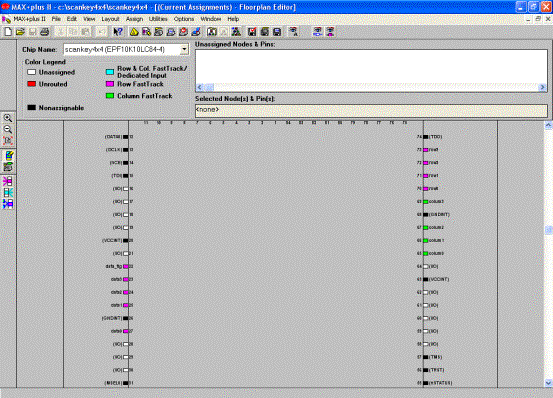Click the Row FastTrack magenta legend swatch

pyautogui.click(x=110, y=84)
